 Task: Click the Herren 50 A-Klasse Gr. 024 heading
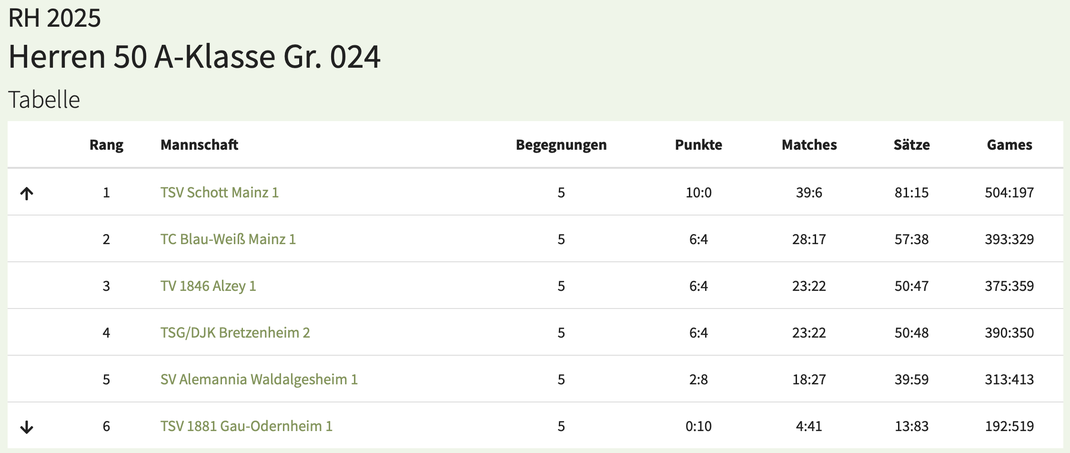pyautogui.click(x=194, y=57)
